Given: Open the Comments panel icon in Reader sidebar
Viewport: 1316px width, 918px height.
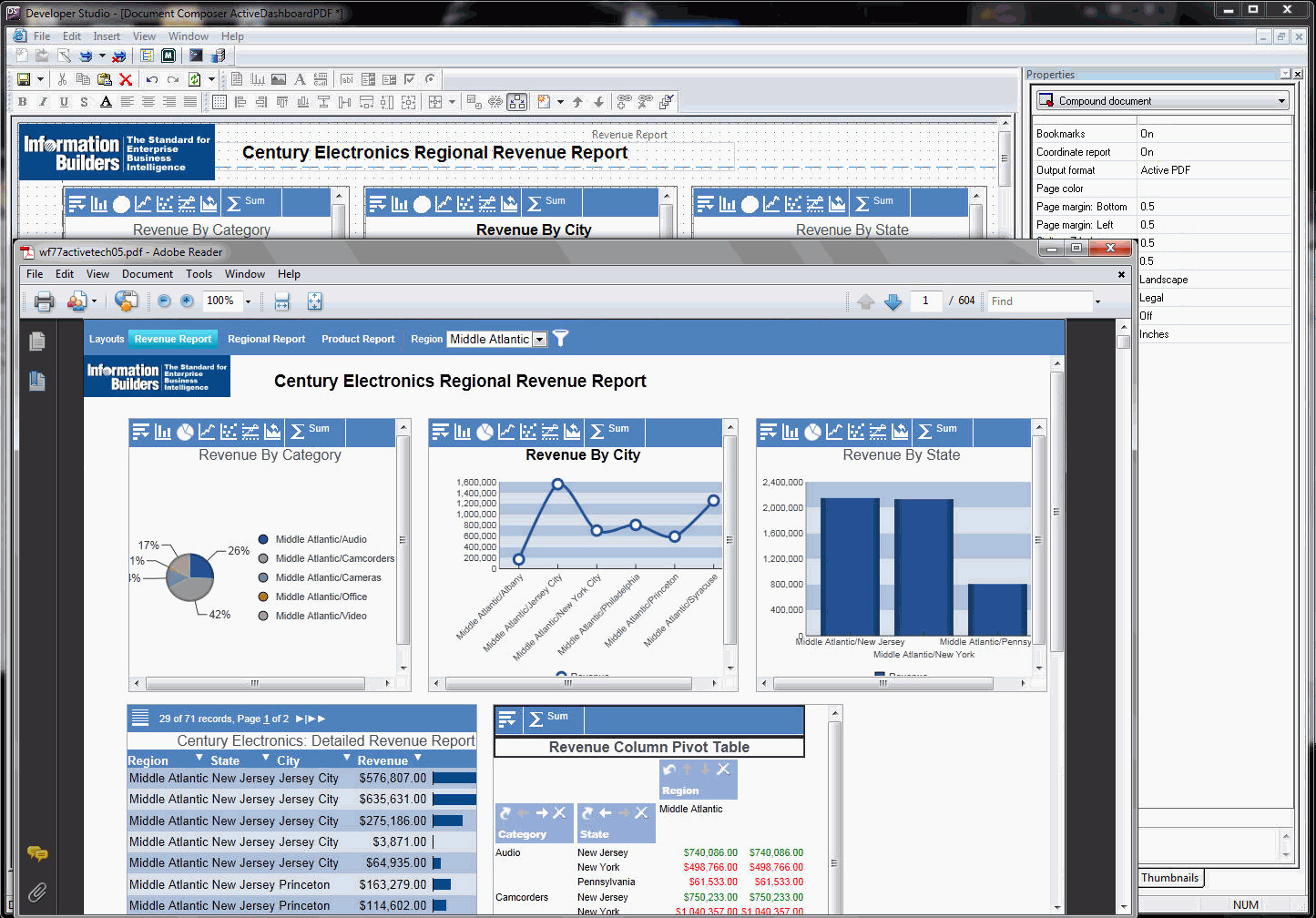Looking at the screenshot, I should 37,853.
